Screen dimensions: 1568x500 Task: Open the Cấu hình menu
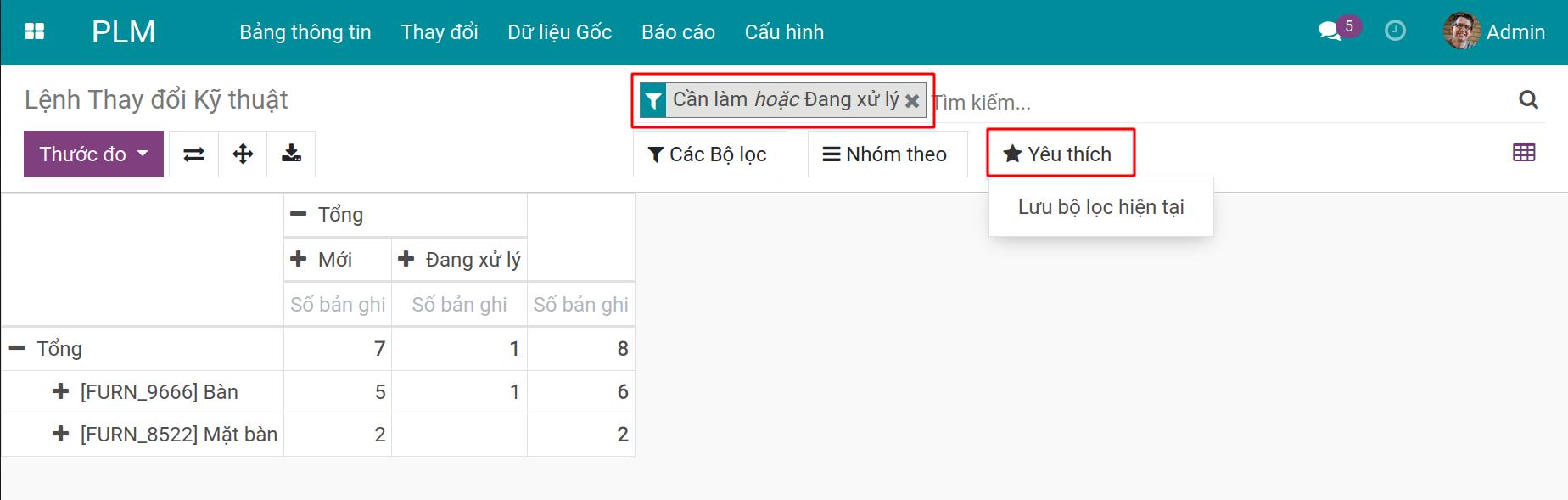(x=783, y=31)
